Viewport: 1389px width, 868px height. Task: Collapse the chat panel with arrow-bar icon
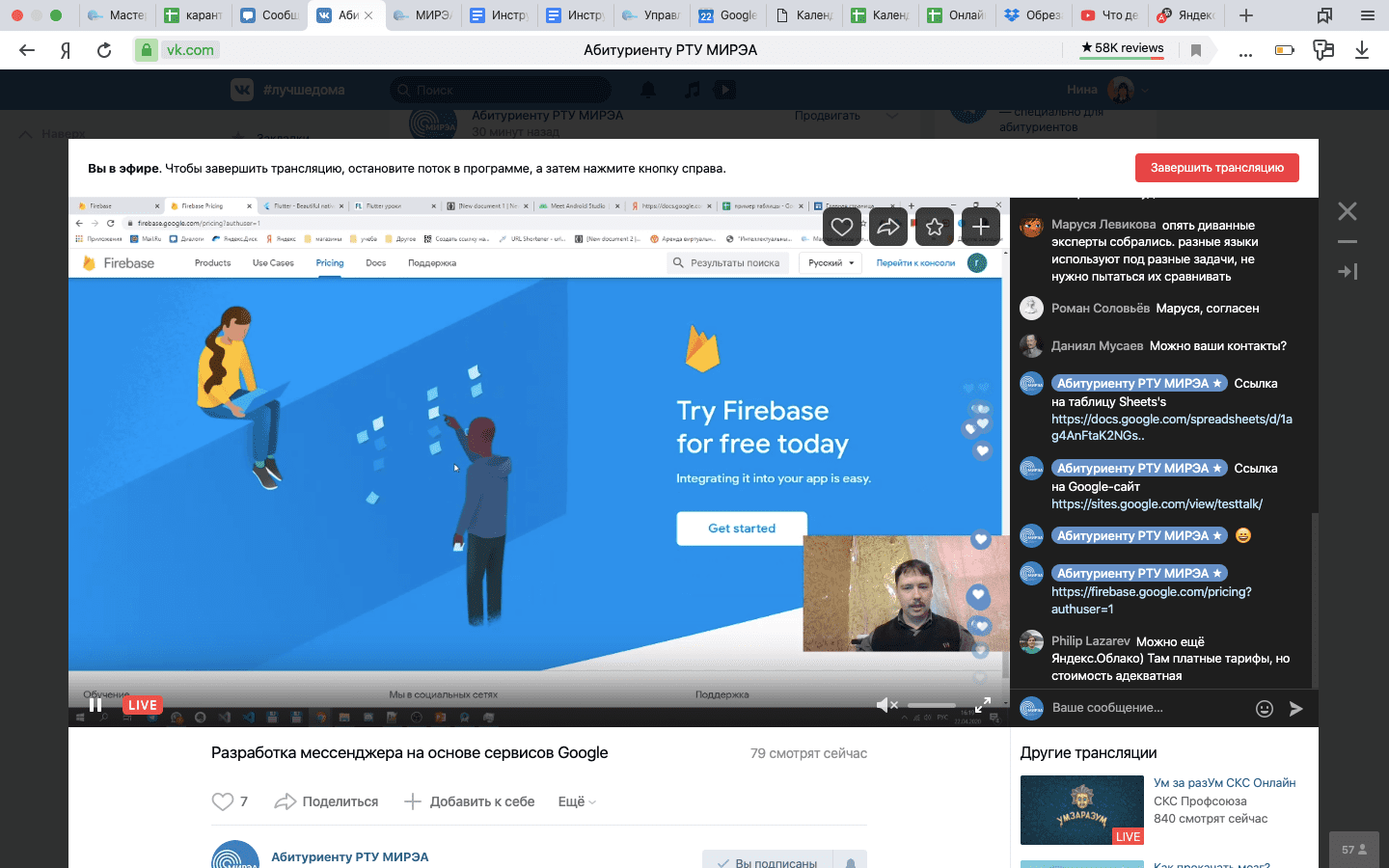pos(1348,272)
